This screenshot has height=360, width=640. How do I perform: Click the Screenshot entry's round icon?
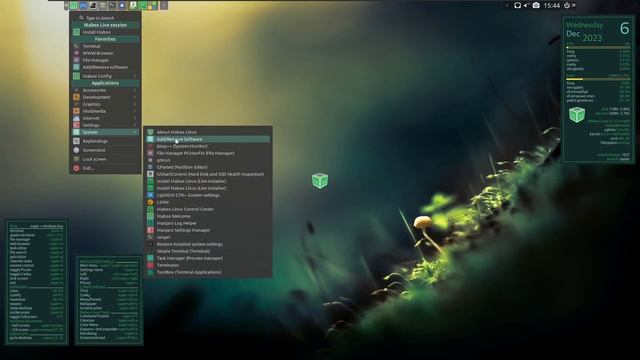[x=76, y=150]
